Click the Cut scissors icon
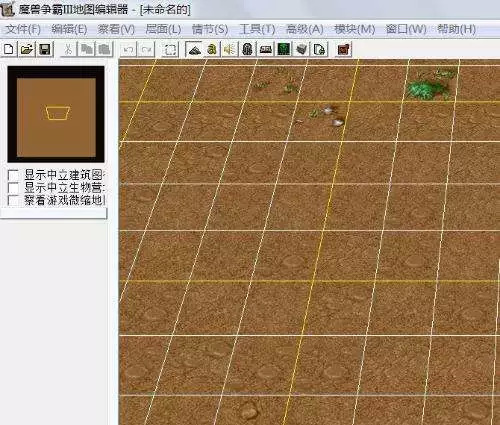Screen dimensions: 500x425 [x=69, y=50]
